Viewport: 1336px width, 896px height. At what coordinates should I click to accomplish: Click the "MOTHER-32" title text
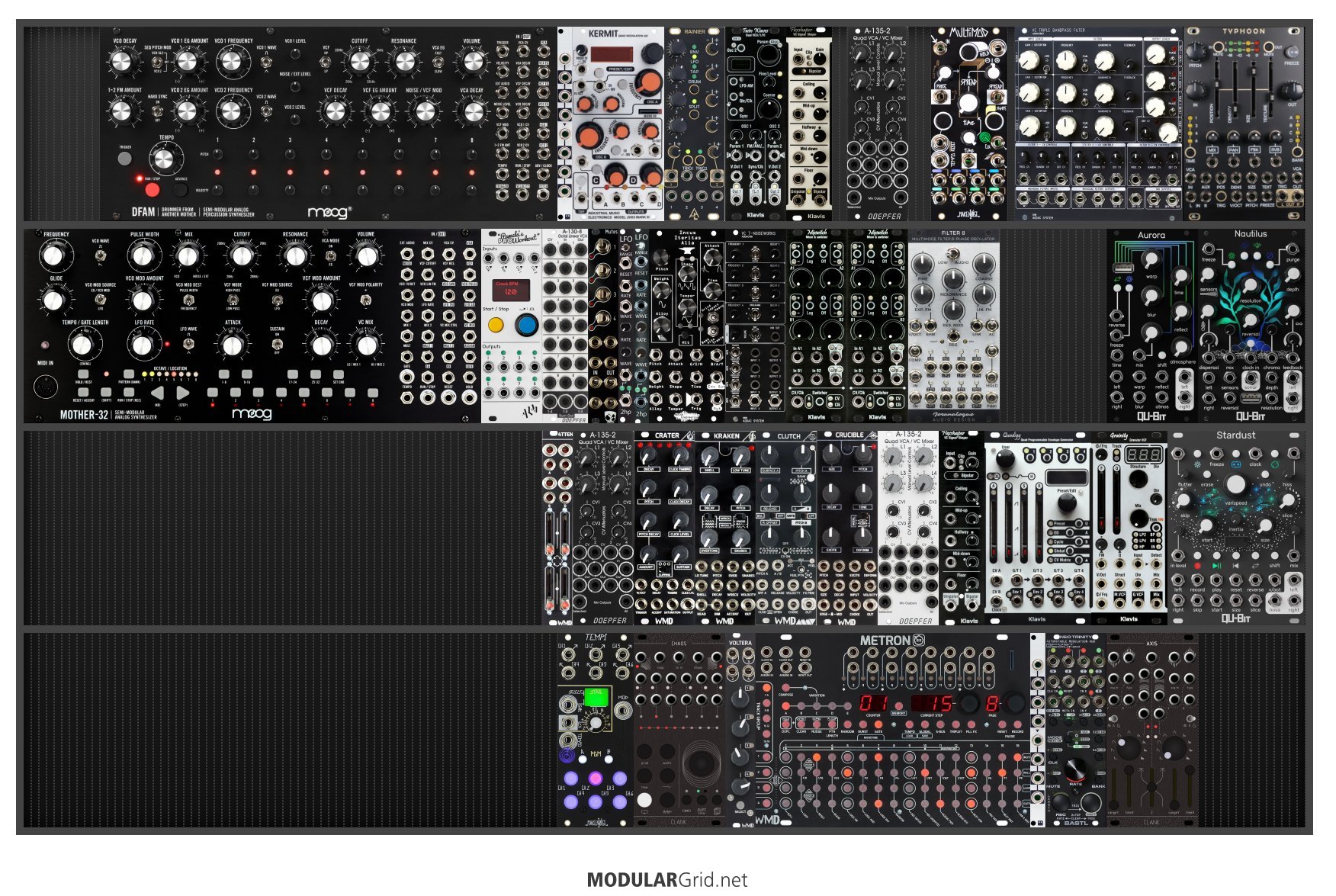click(84, 415)
